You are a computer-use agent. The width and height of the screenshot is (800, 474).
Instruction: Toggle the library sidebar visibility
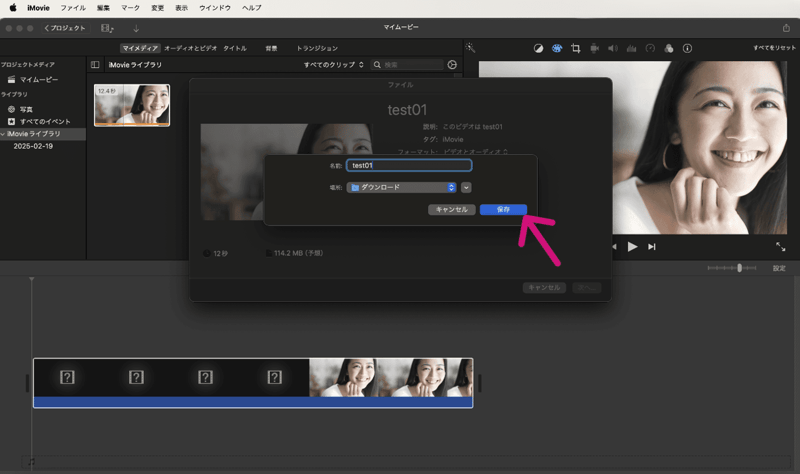coord(95,65)
